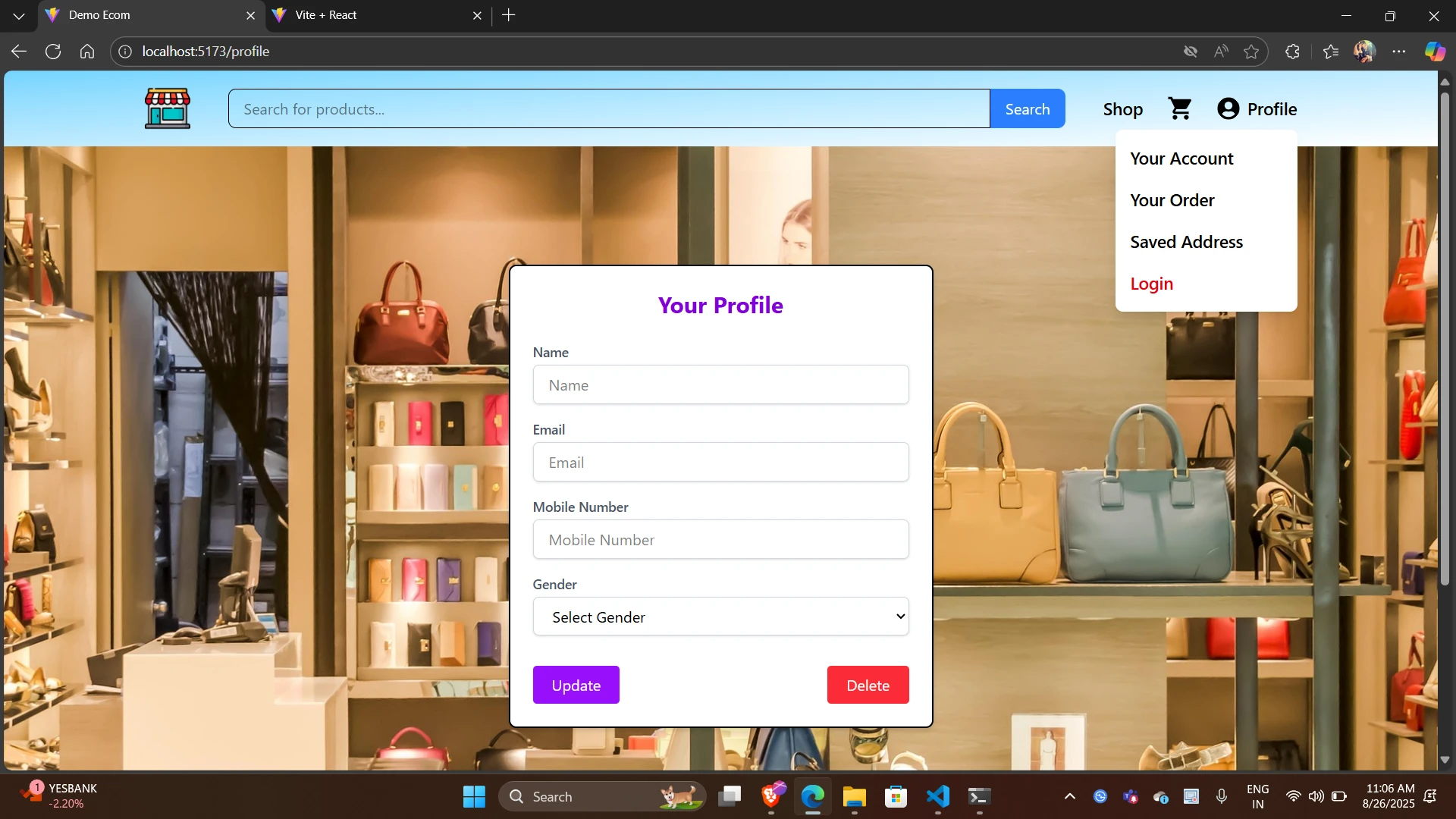
Task: Open browser Extensions icon
Action: click(x=1293, y=52)
